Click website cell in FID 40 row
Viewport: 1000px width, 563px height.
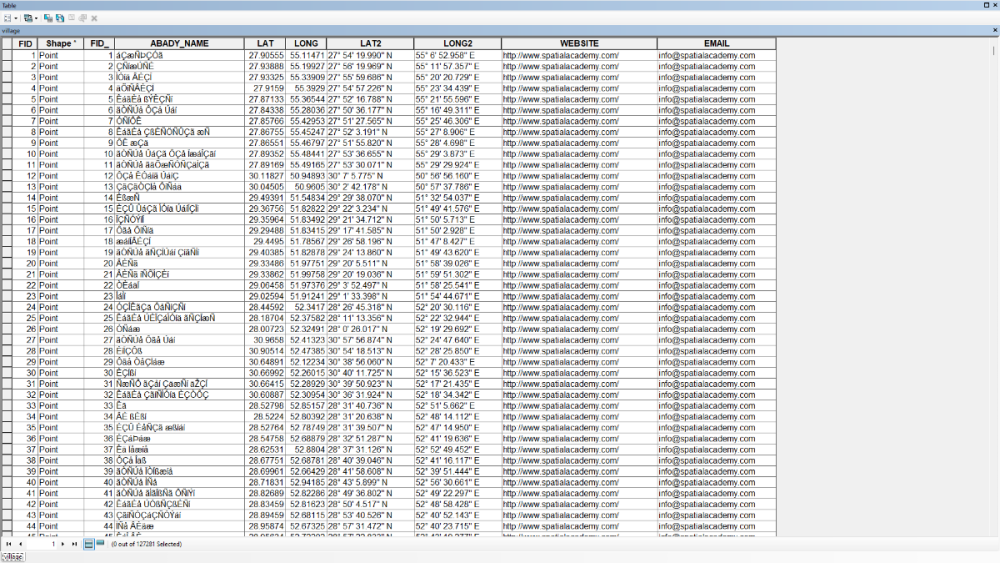[579, 482]
